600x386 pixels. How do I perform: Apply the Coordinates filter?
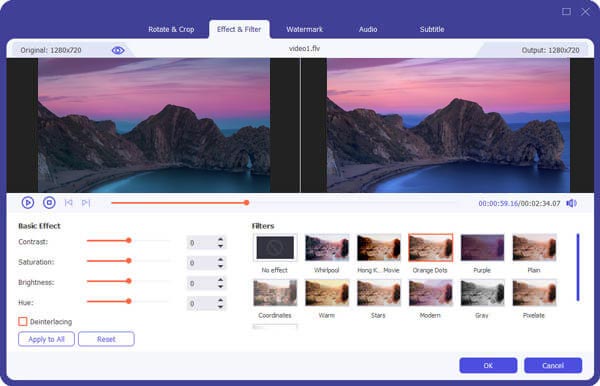[x=275, y=293]
